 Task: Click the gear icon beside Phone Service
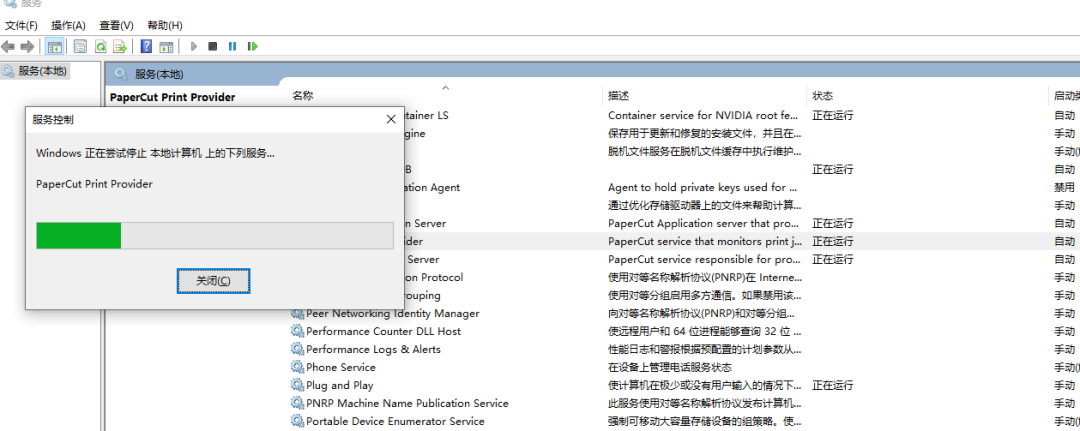click(297, 367)
